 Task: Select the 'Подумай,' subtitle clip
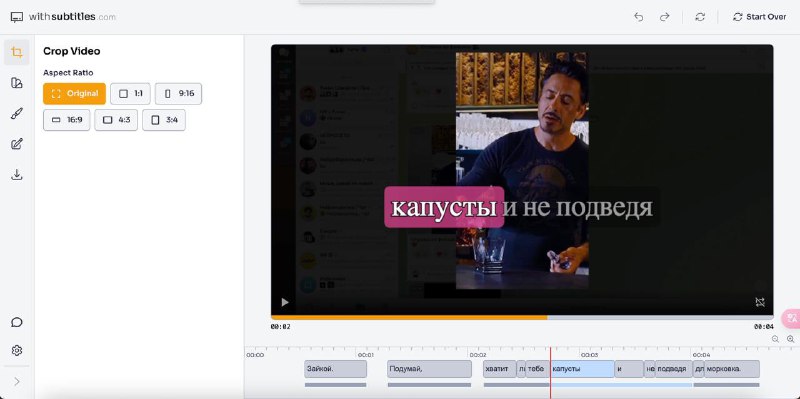[429, 369]
